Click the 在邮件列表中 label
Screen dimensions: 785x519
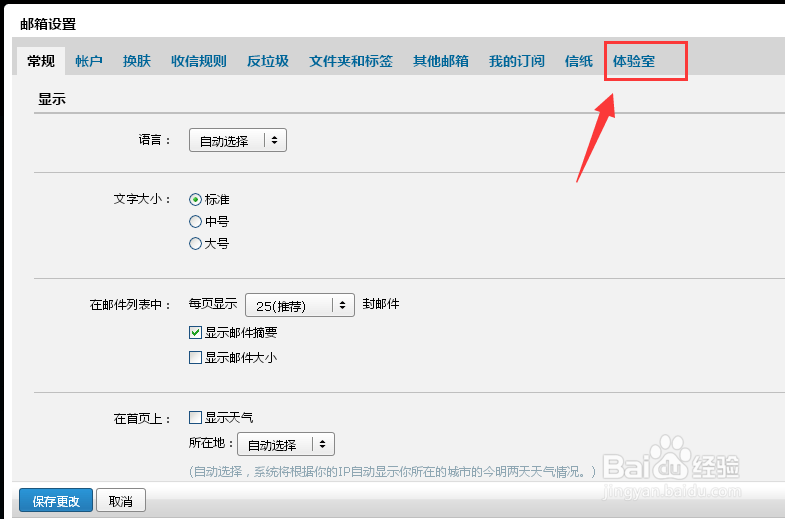[131, 305]
